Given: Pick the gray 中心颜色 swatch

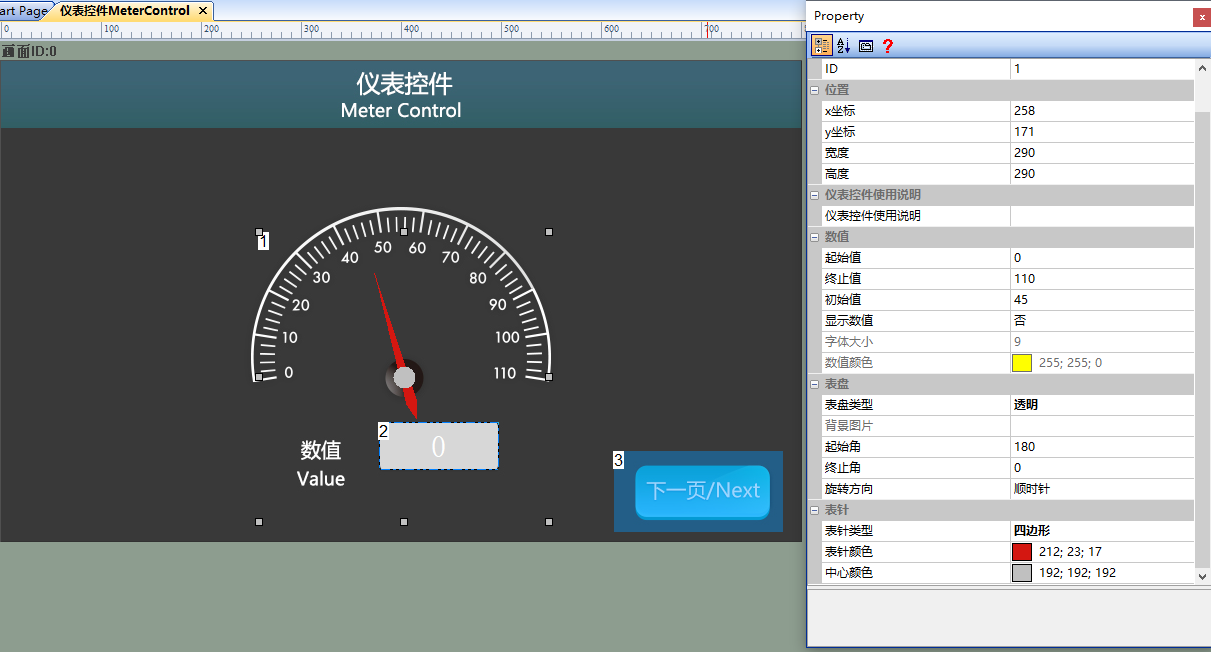Looking at the screenshot, I should (1021, 573).
